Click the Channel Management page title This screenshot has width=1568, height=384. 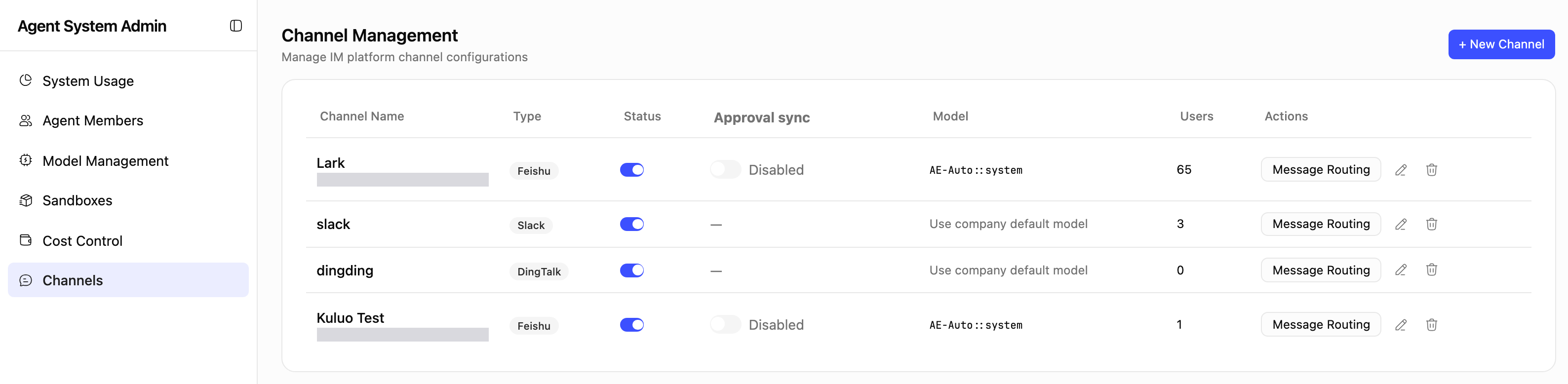click(369, 36)
